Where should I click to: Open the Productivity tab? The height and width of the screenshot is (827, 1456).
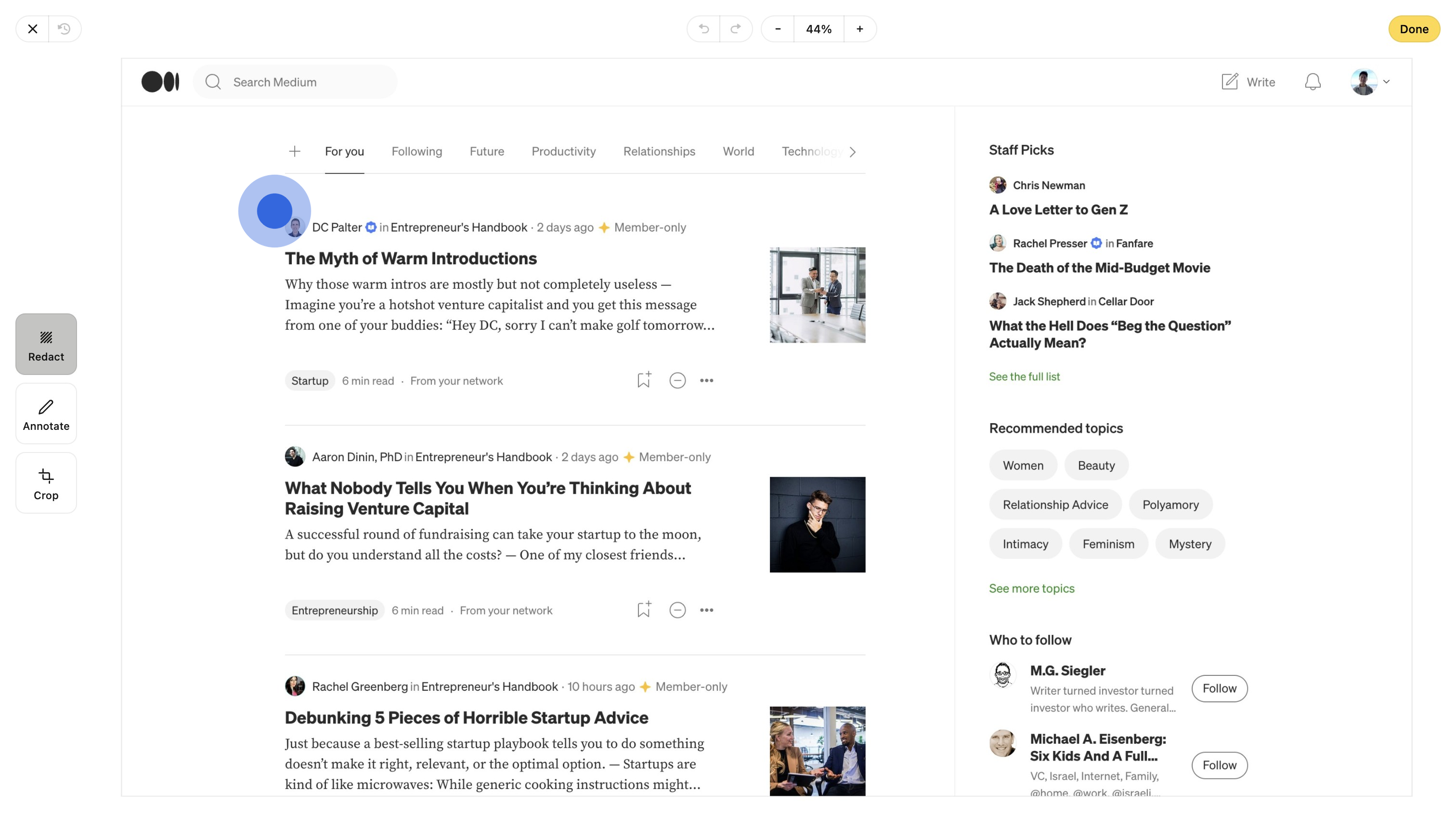tap(563, 151)
